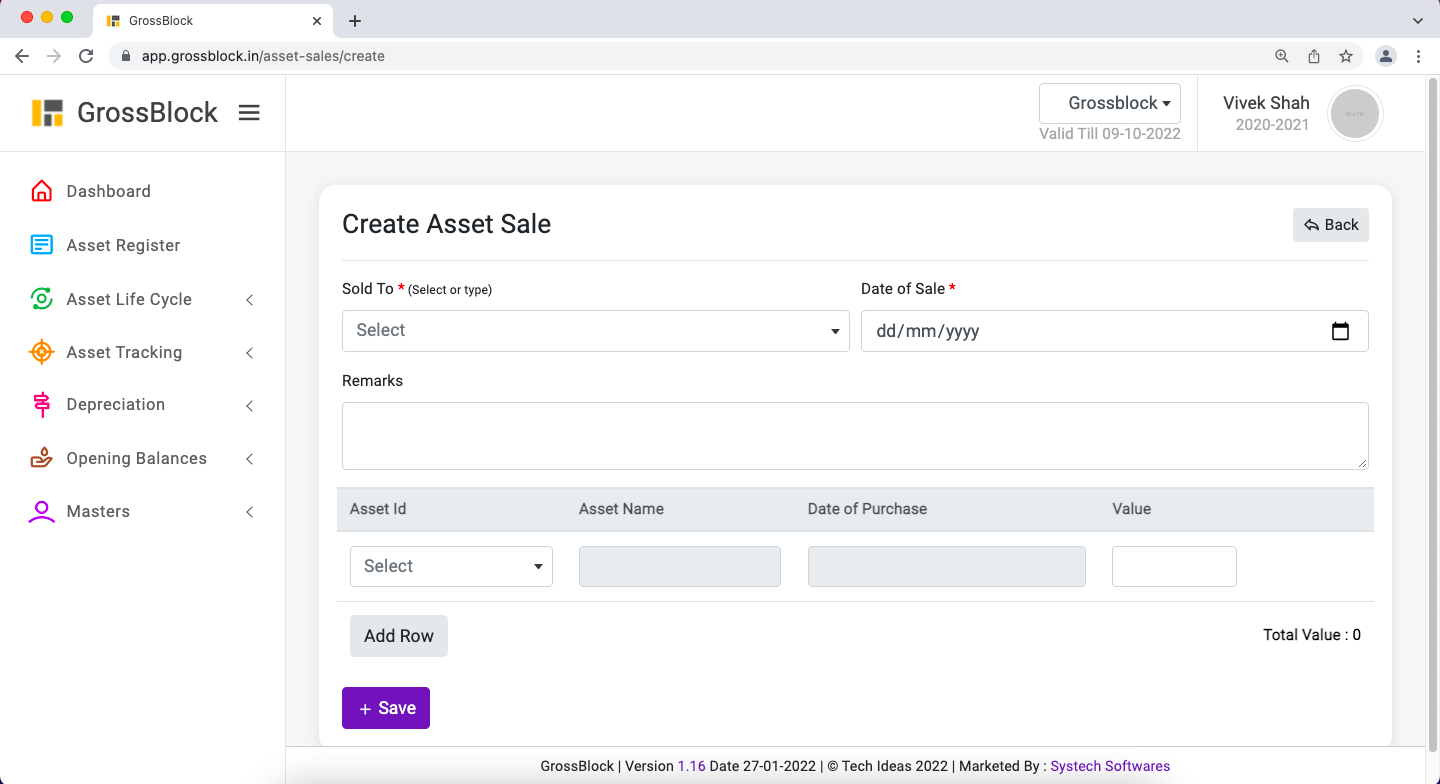The width and height of the screenshot is (1440, 784).
Task: Follow the Systech Softwares link
Action: pyautogui.click(x=1110, y=766)
